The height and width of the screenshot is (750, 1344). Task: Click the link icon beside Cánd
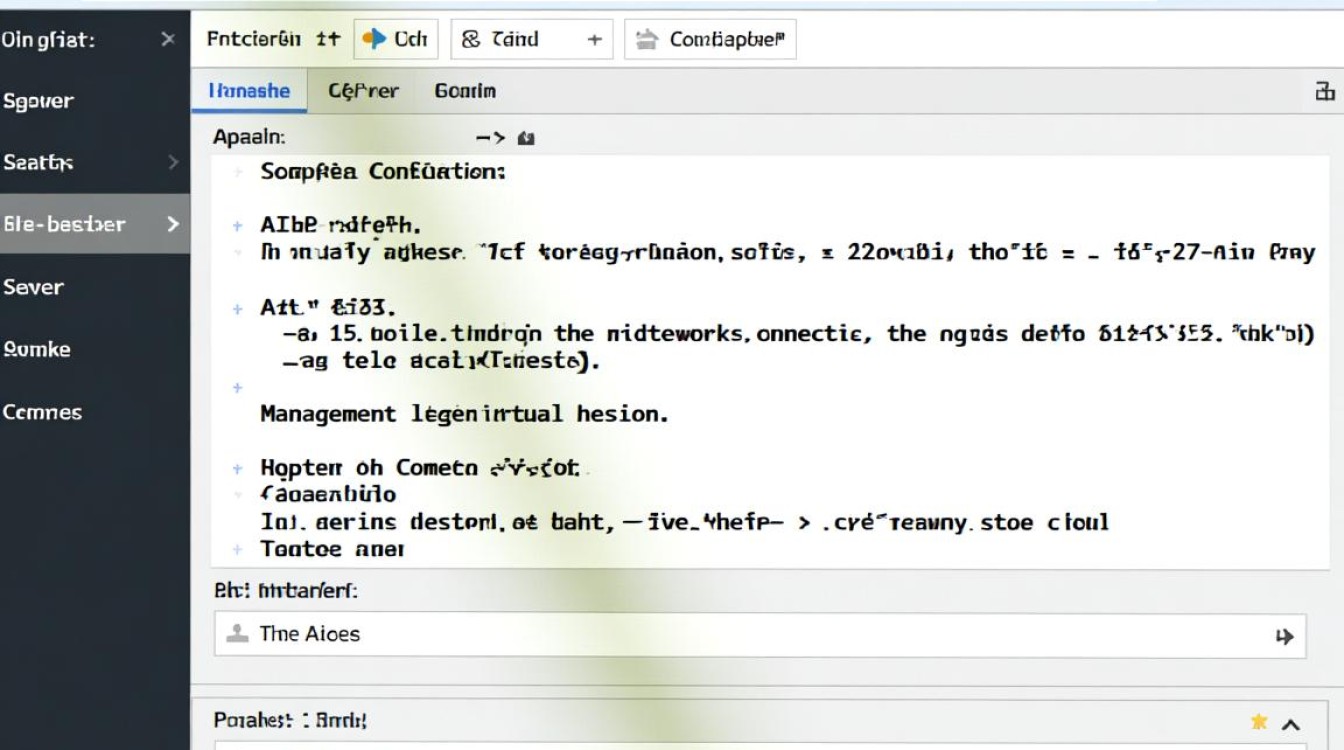click(471, 39)
